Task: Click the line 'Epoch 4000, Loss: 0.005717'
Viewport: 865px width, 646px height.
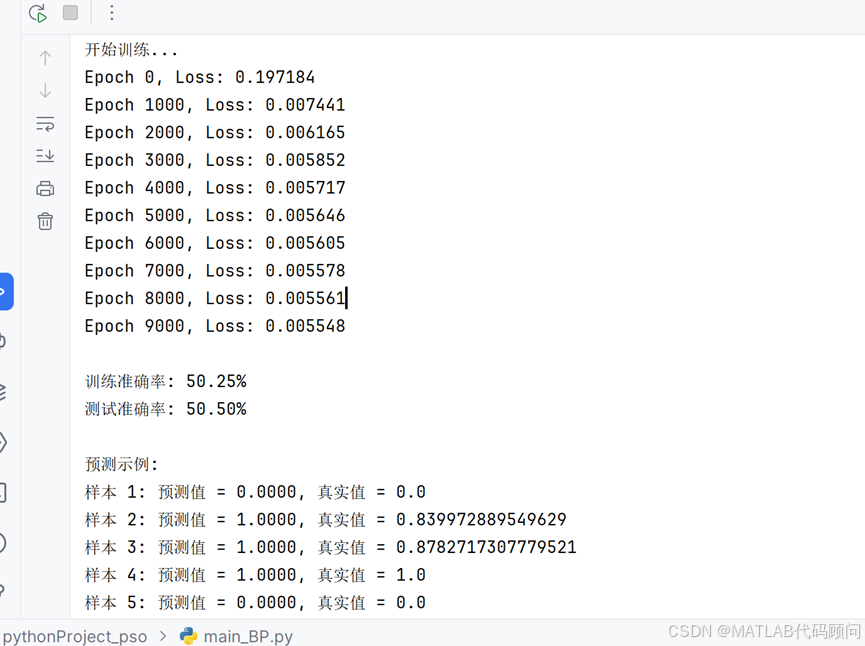Action: click(215, 188)
